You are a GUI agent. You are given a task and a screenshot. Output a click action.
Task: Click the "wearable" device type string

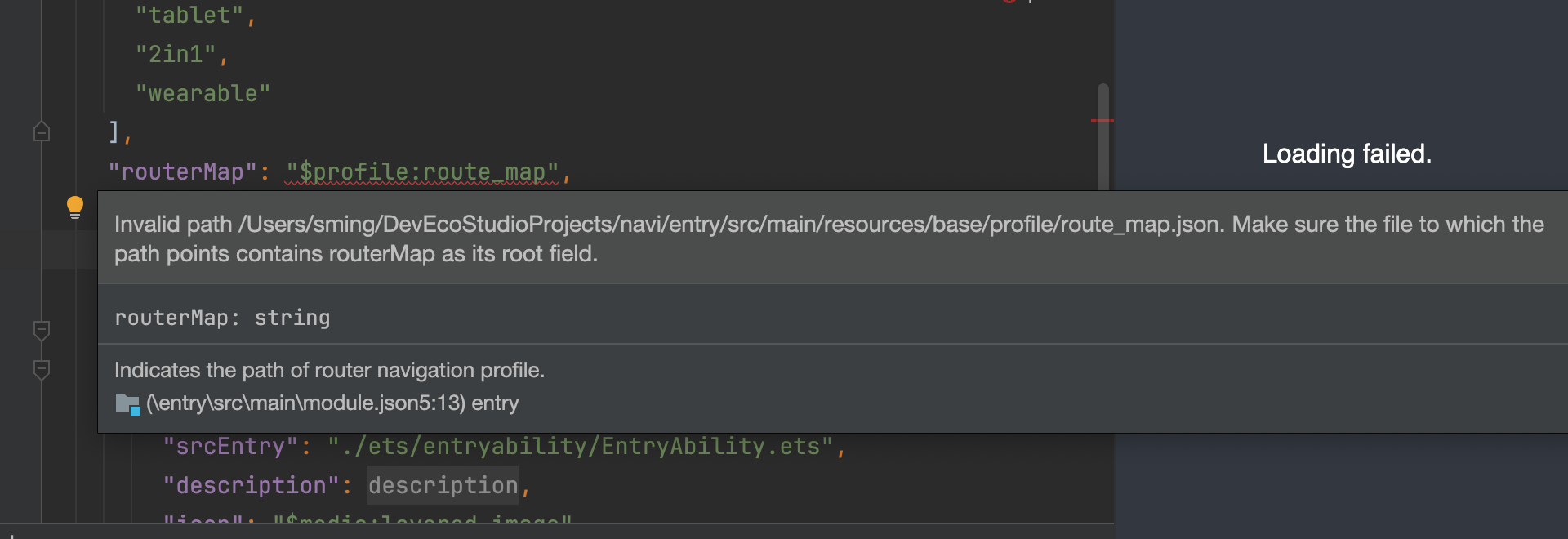203,94
